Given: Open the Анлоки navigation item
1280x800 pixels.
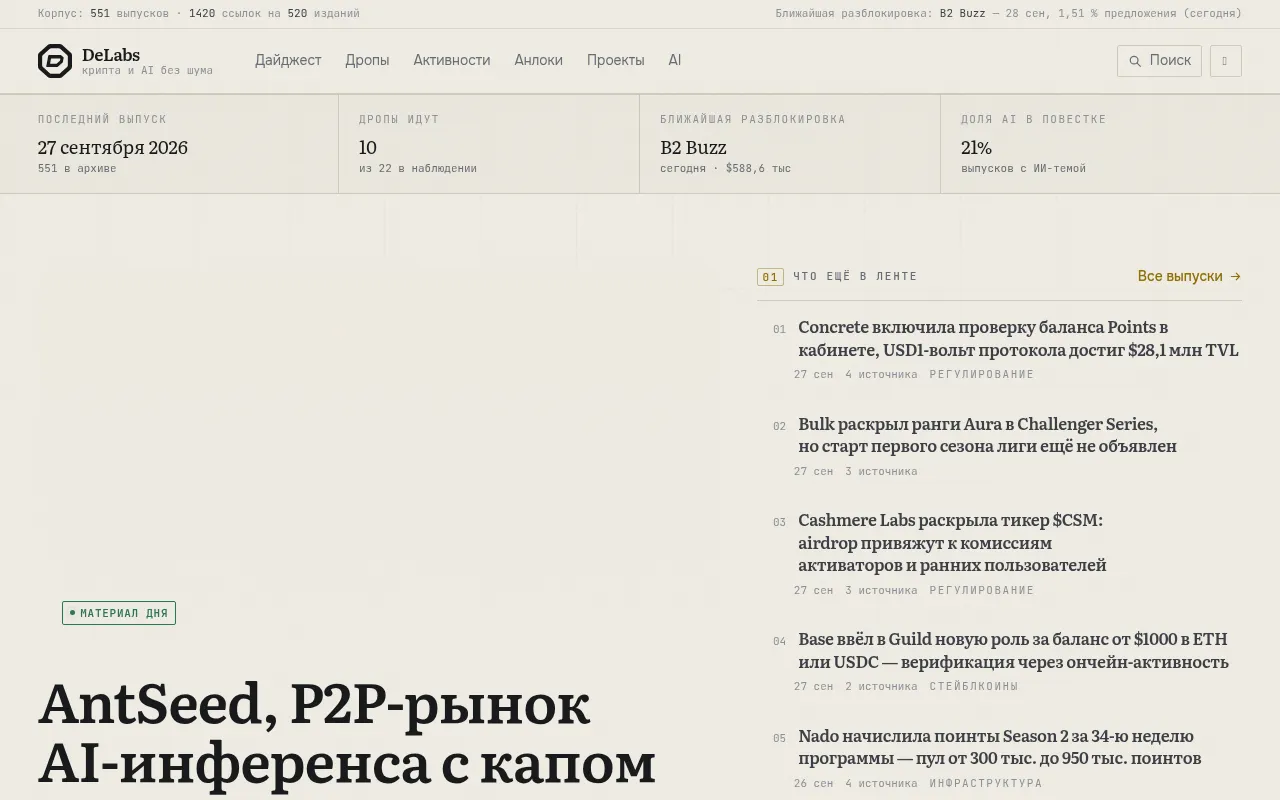Looking at the screenshot, I should [538, 60].
